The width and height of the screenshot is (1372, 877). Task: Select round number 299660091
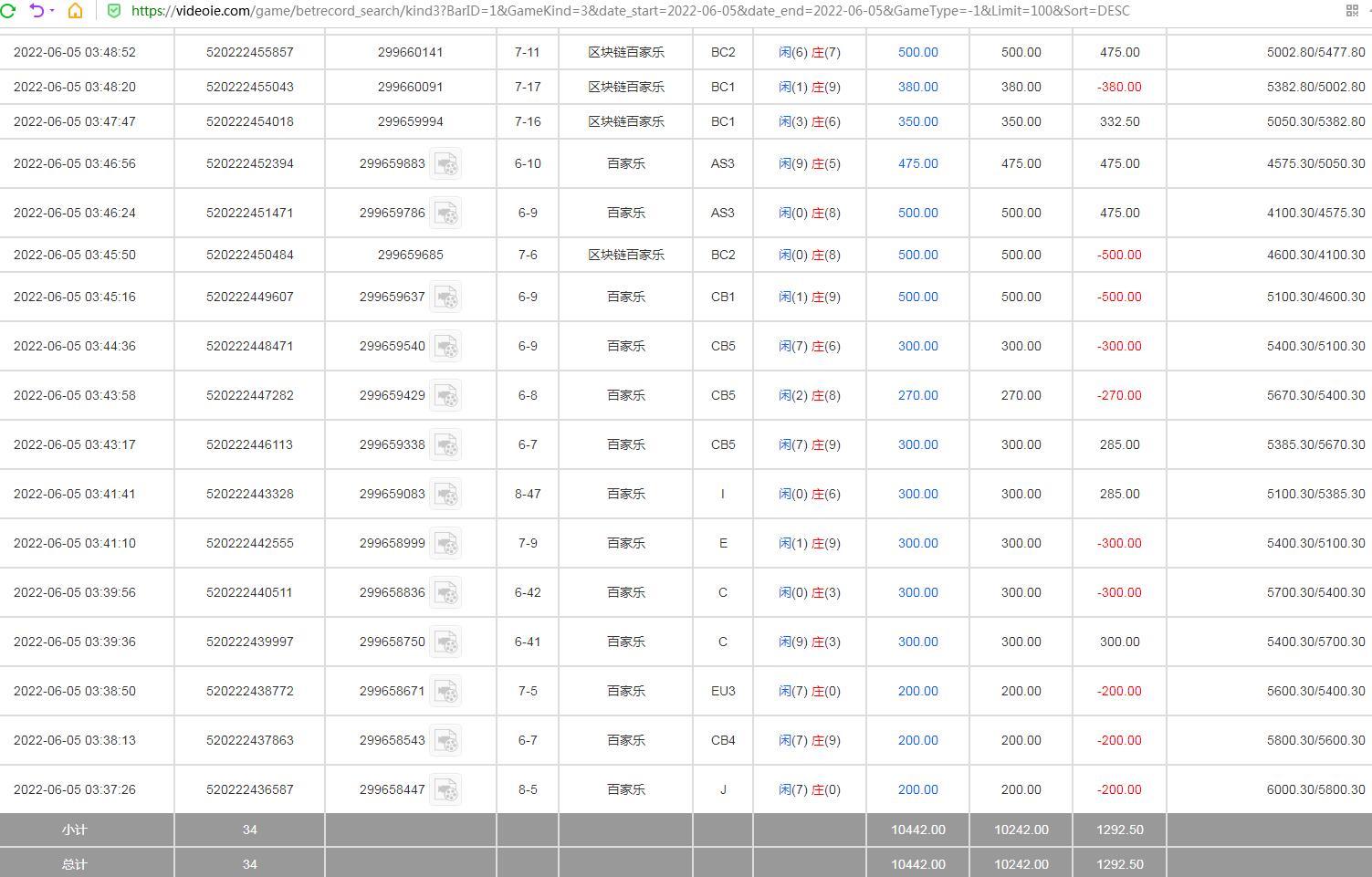click(411, 87)
